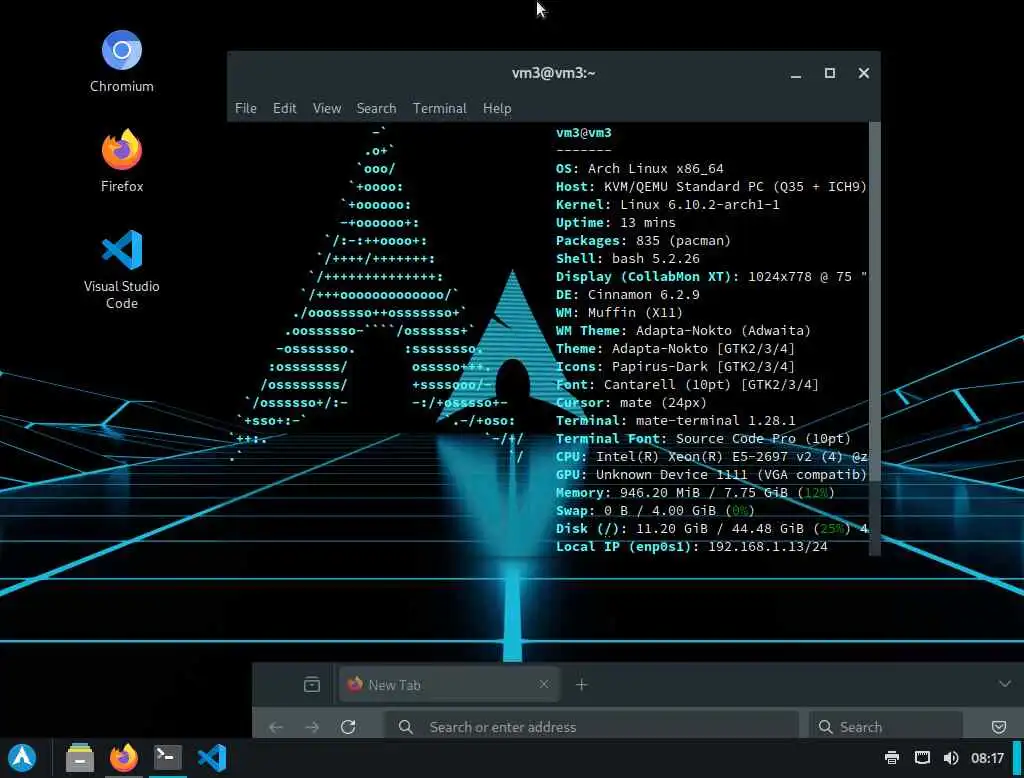Click the OS: Arch Linux x86_64 line

tap(639, 169)
